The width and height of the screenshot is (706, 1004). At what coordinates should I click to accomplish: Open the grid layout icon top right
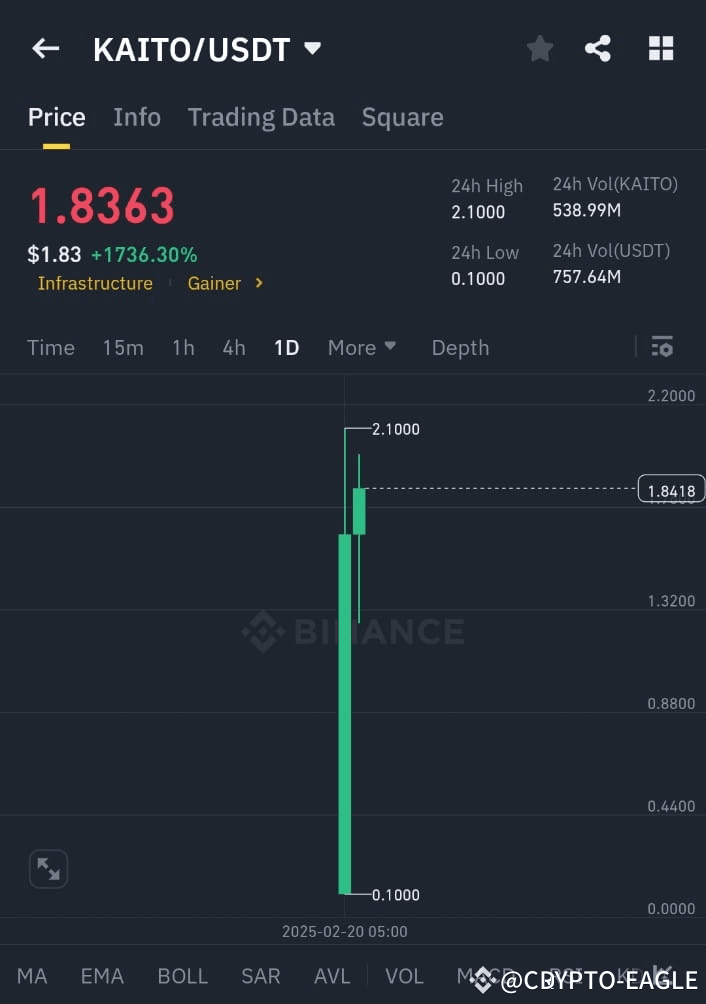coord(661,48)
